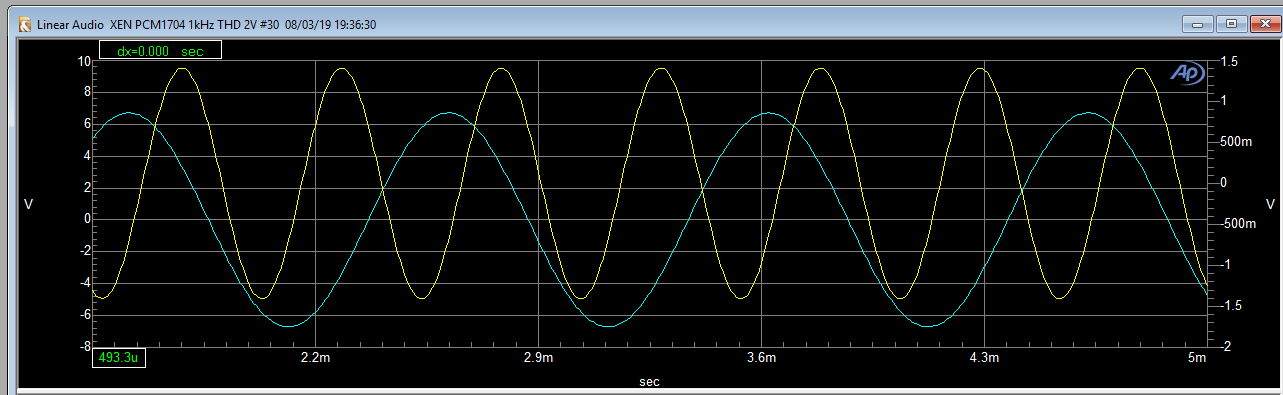1283x395 pixels.
Task: Click the left axis V unit label
Action: click(28, 204)
